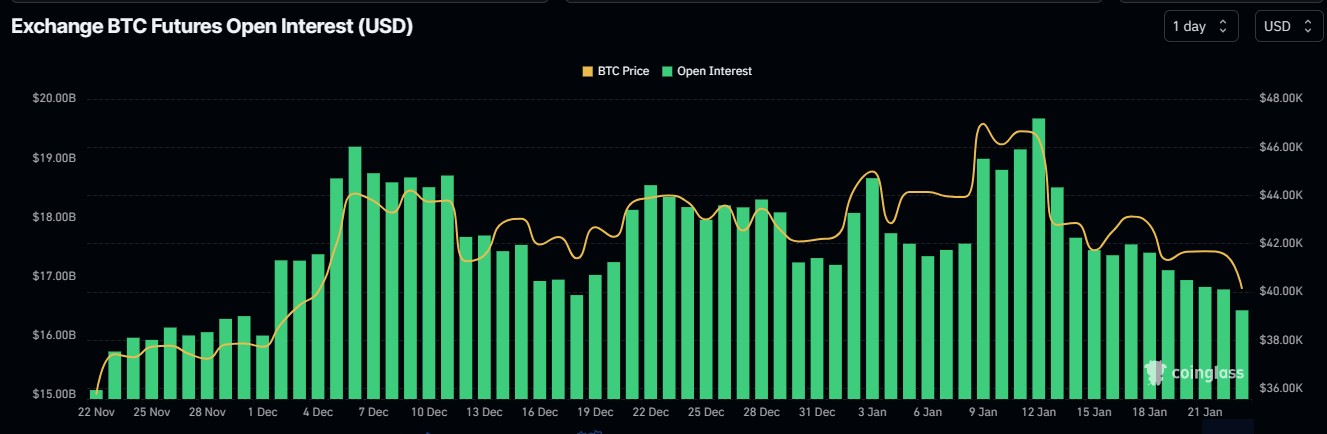
Task: Toggle the Open Interest legend series
Action: pos(714,71)
